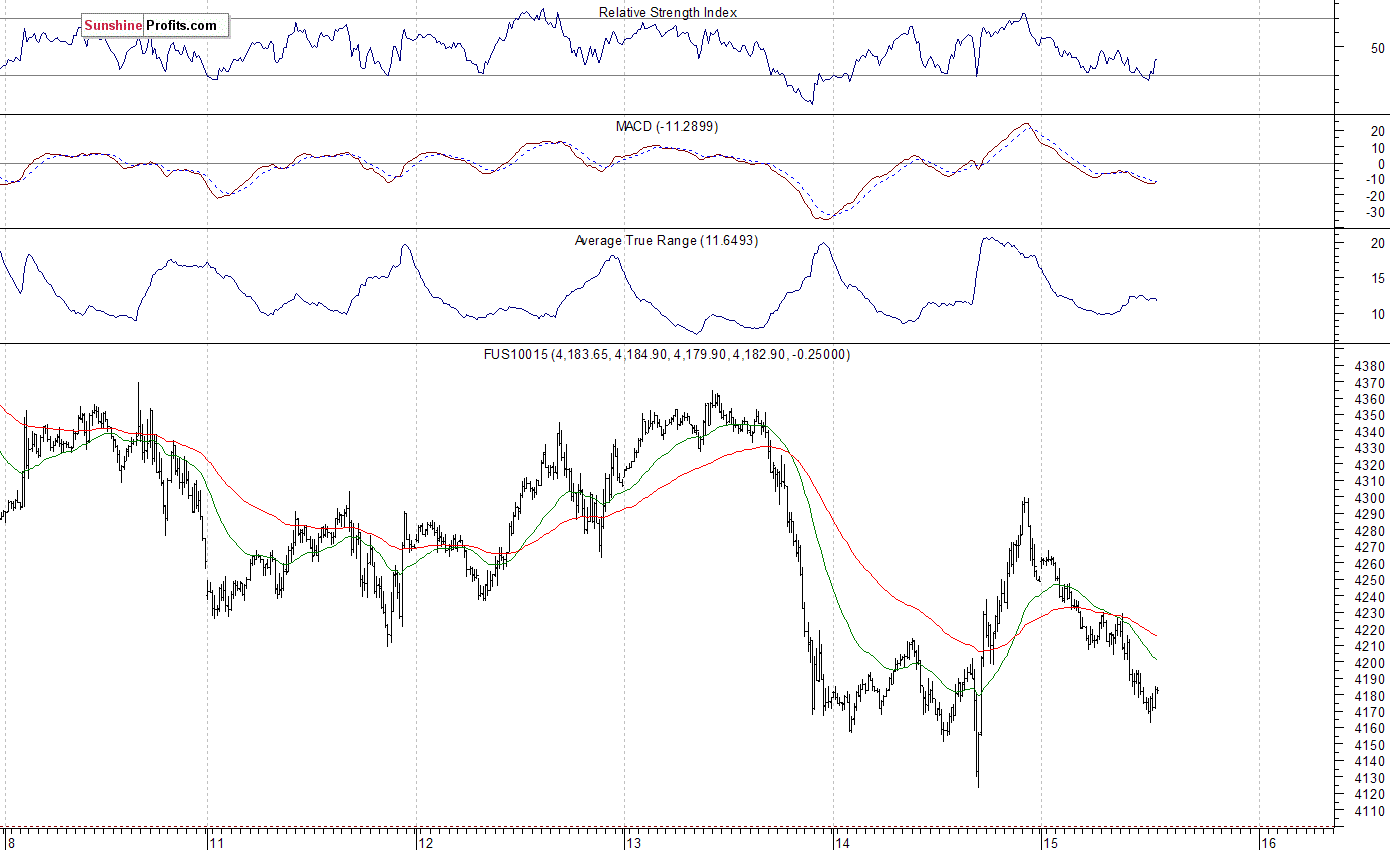Viewport: 1390px width, 850px height.
Task: Click the date label 15 on the time axis
Action: [x=1050, y=842]
